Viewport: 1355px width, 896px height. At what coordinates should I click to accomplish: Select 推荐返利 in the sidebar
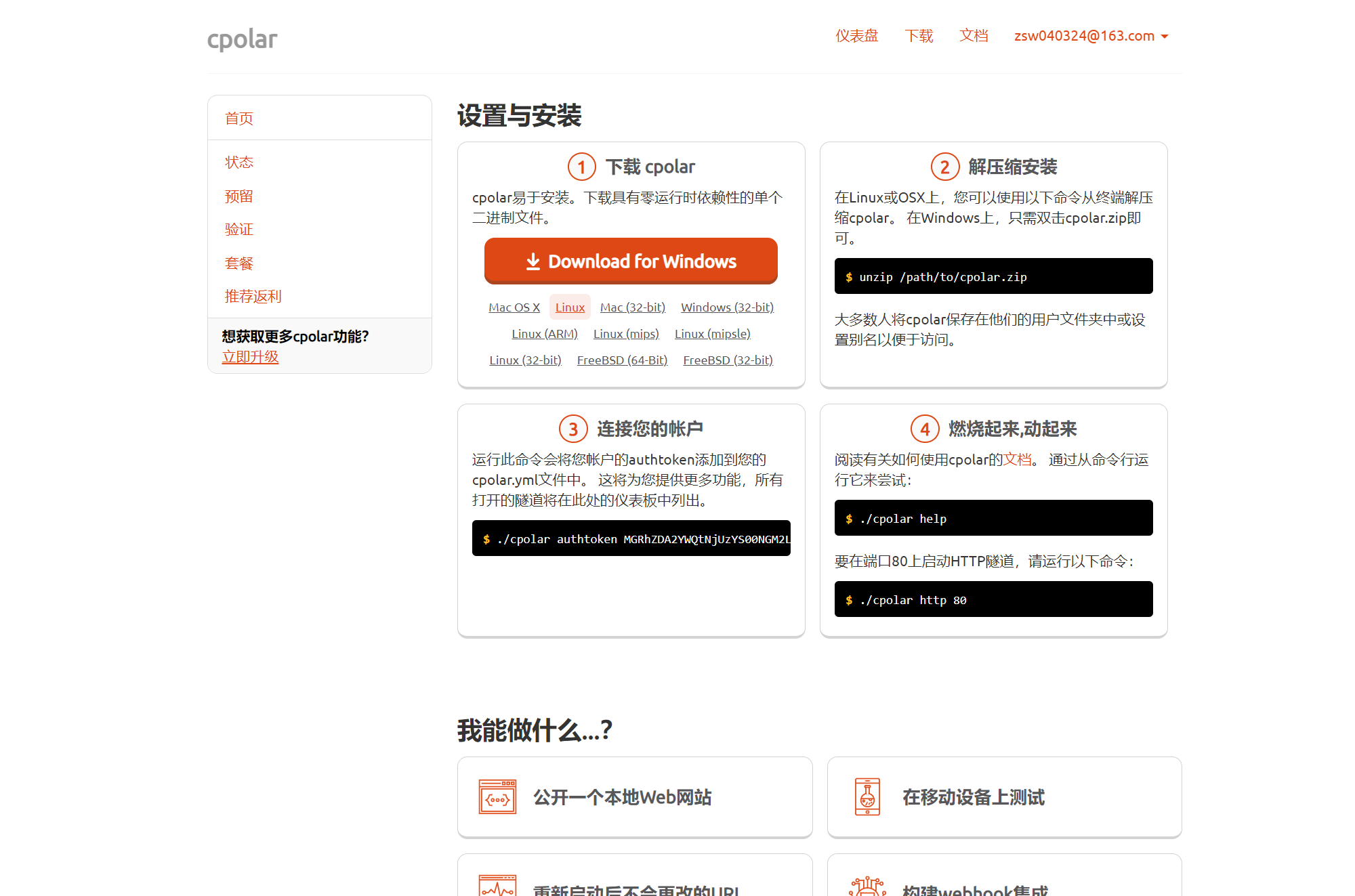pos(253,297)
